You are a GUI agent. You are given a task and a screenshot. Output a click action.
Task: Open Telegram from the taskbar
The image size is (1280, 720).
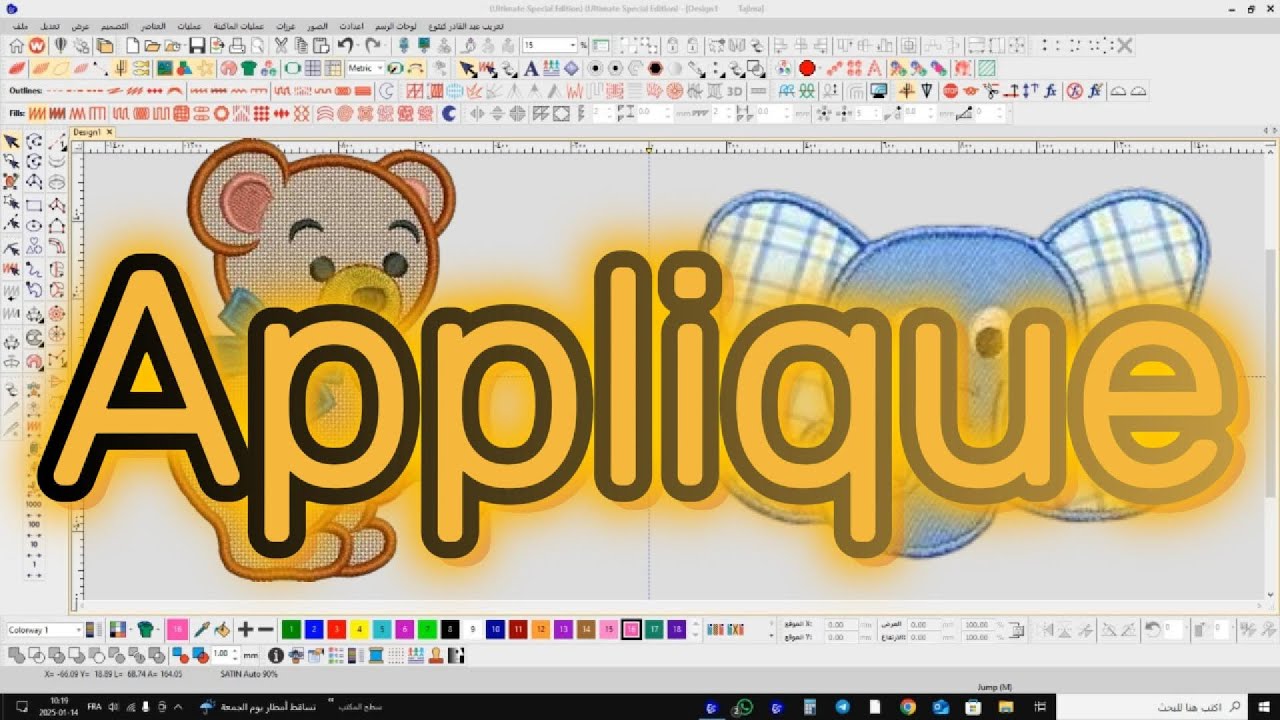coord(841,706)
